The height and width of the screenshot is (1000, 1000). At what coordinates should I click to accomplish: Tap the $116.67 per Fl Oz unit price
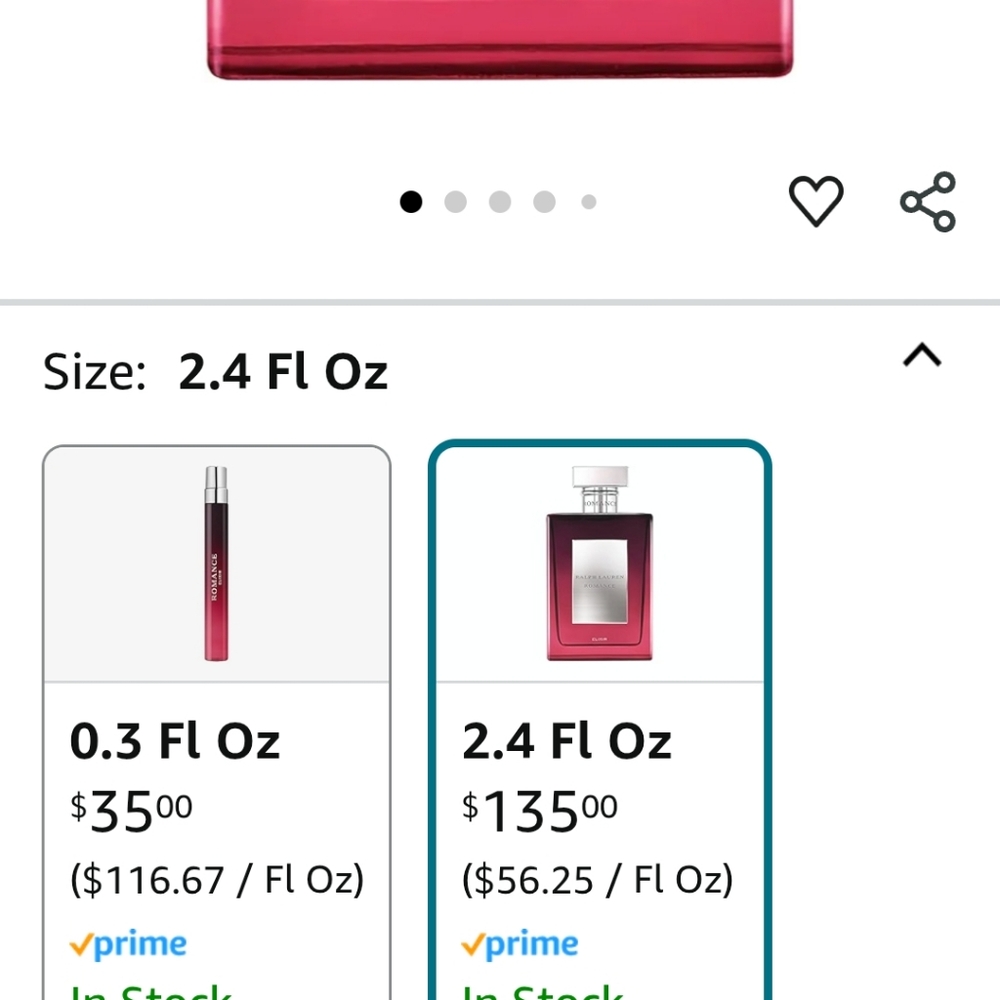click(217, 880)
